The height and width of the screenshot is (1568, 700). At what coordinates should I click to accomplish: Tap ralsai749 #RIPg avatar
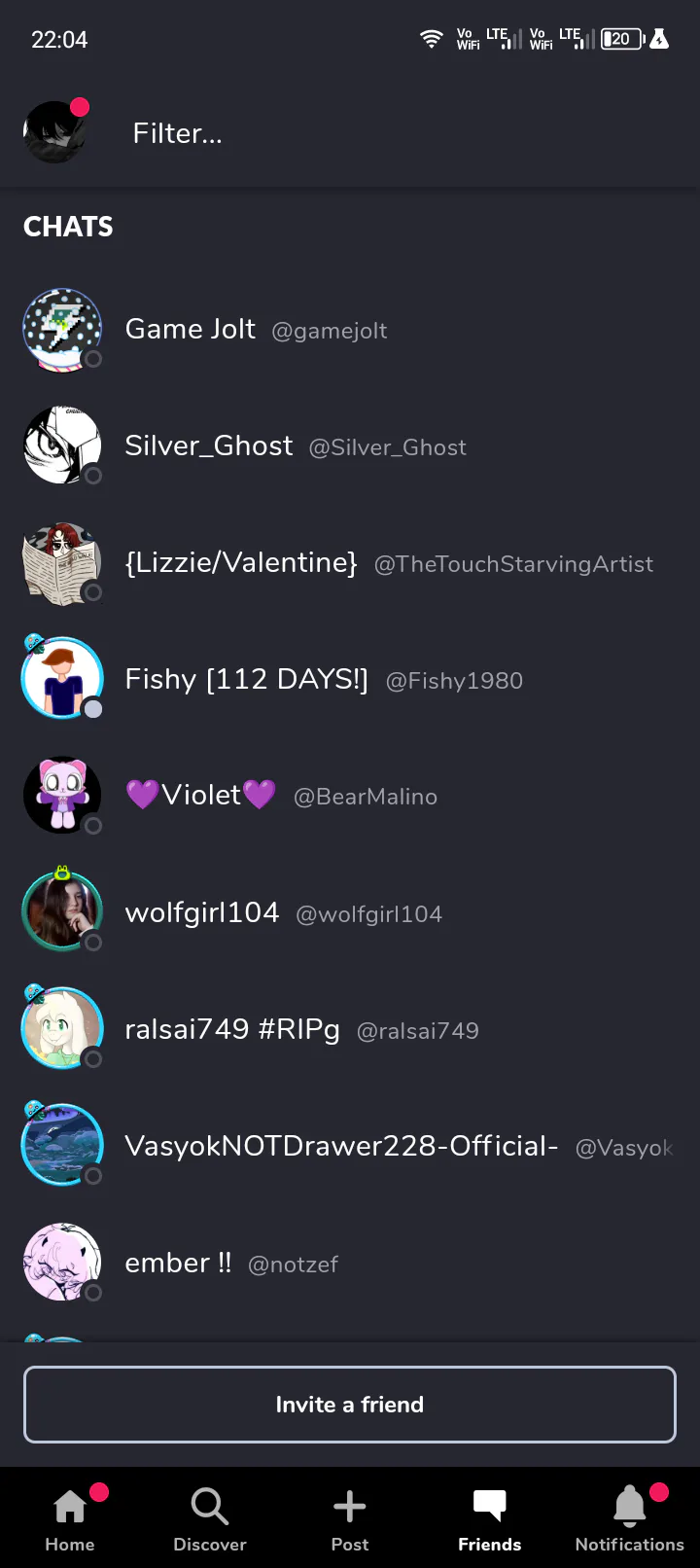tap(62, 1029)
